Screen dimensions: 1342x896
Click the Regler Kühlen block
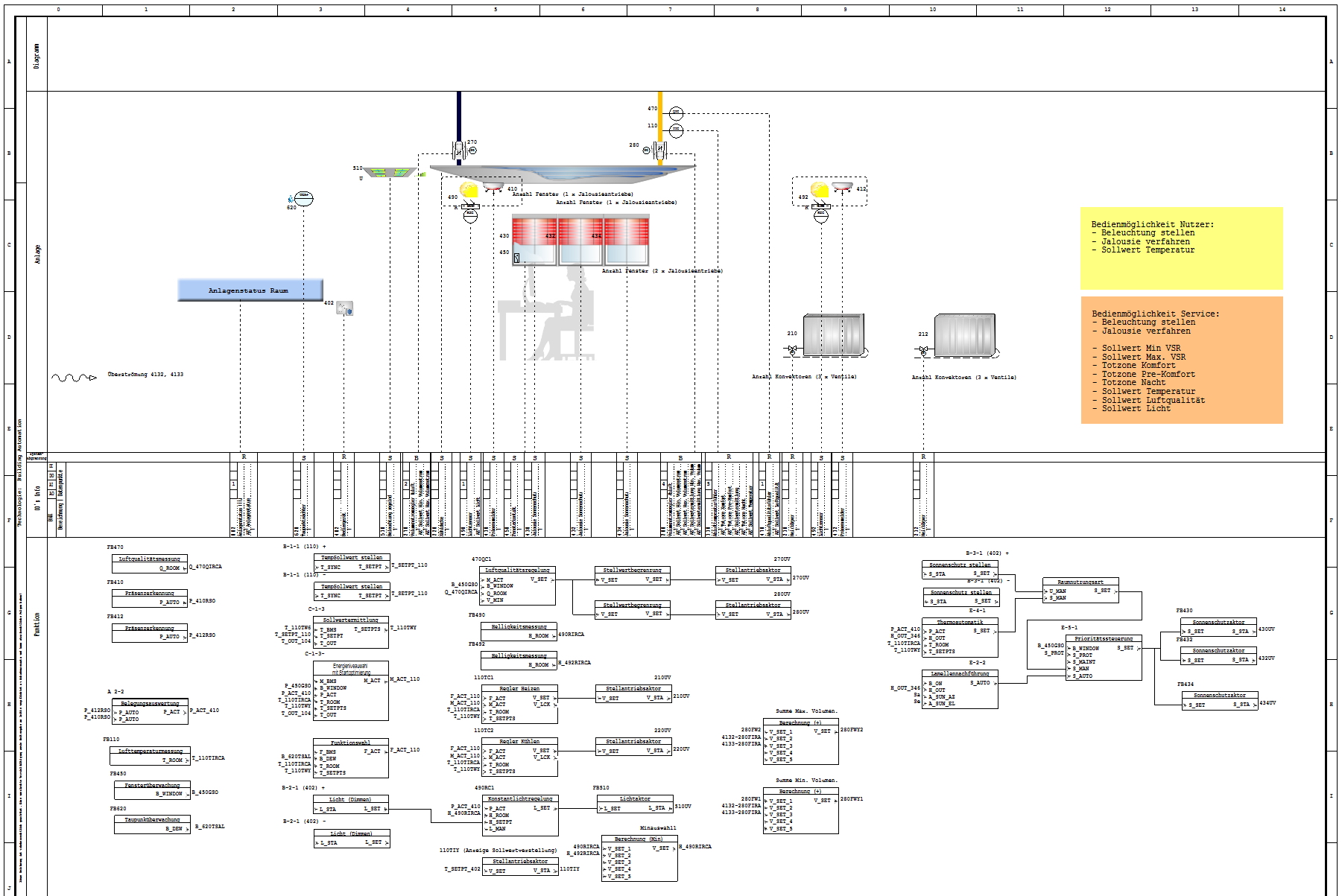click(519, 757)
